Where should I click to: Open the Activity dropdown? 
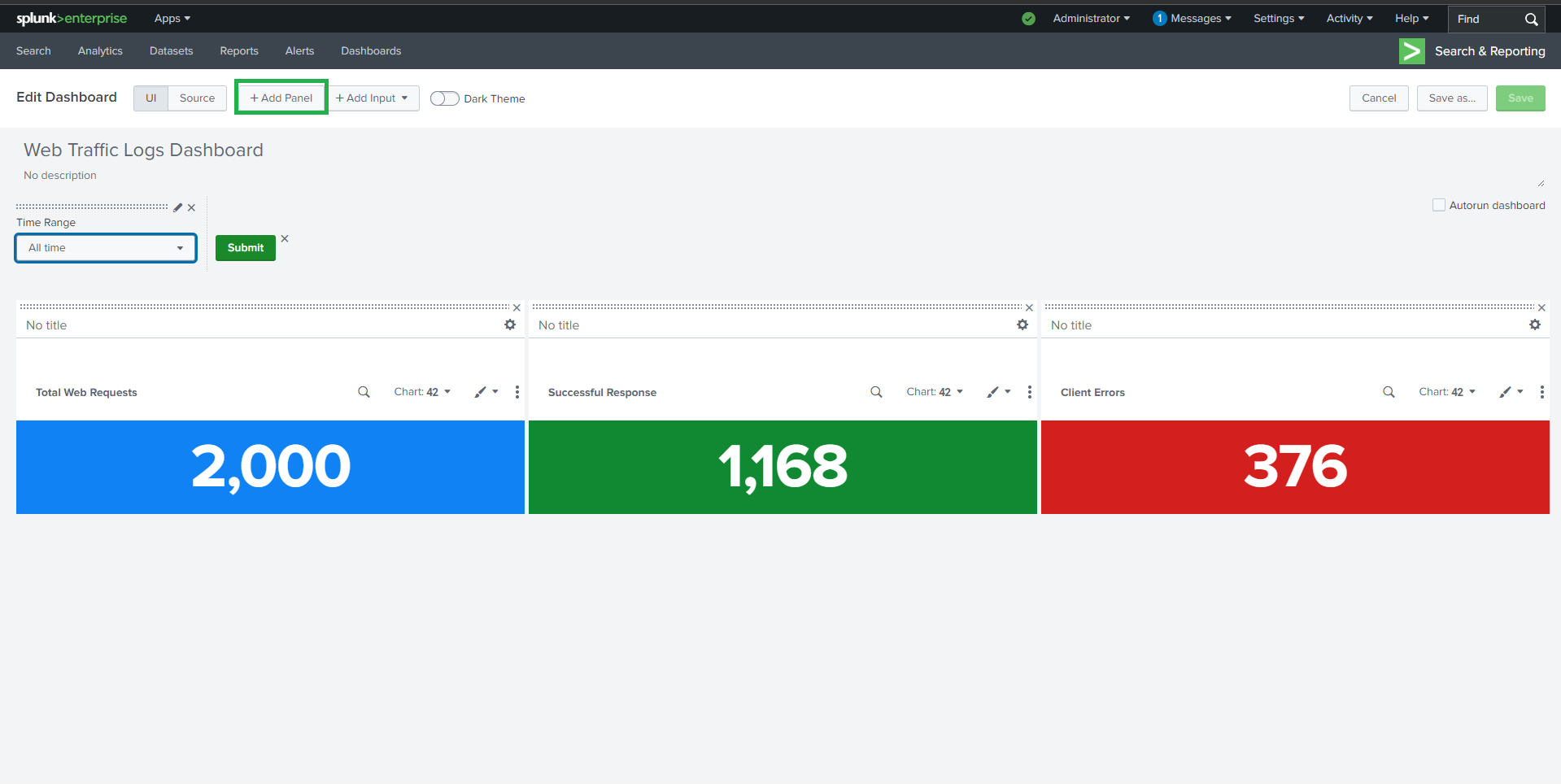click(1350, 18)
